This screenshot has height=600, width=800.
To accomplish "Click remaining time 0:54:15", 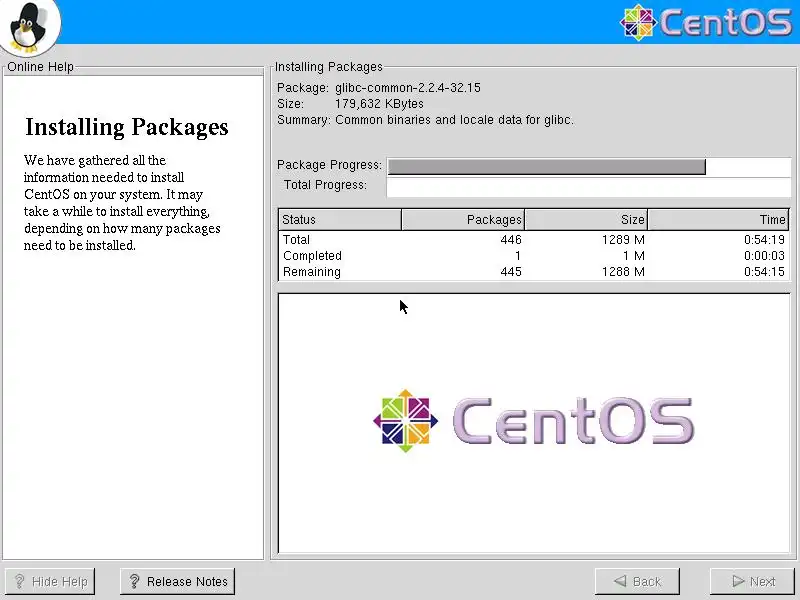I will coord(764,271).
